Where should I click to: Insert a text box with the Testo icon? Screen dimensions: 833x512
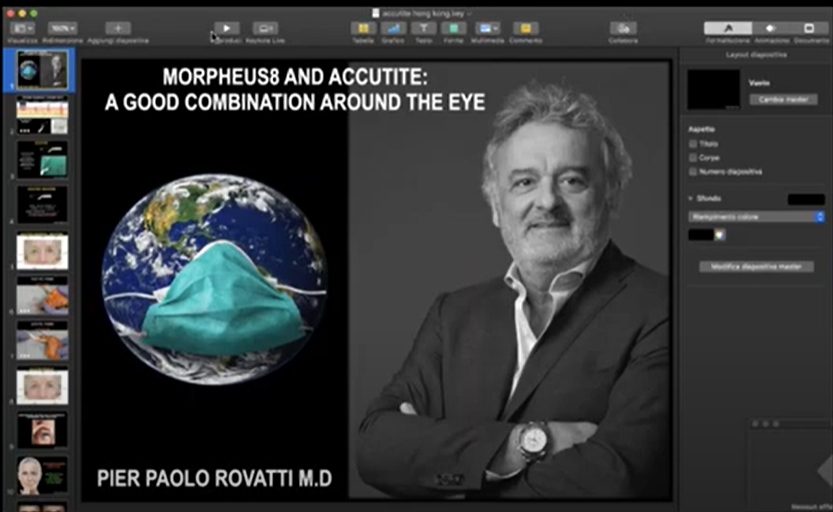click(423, 28)
